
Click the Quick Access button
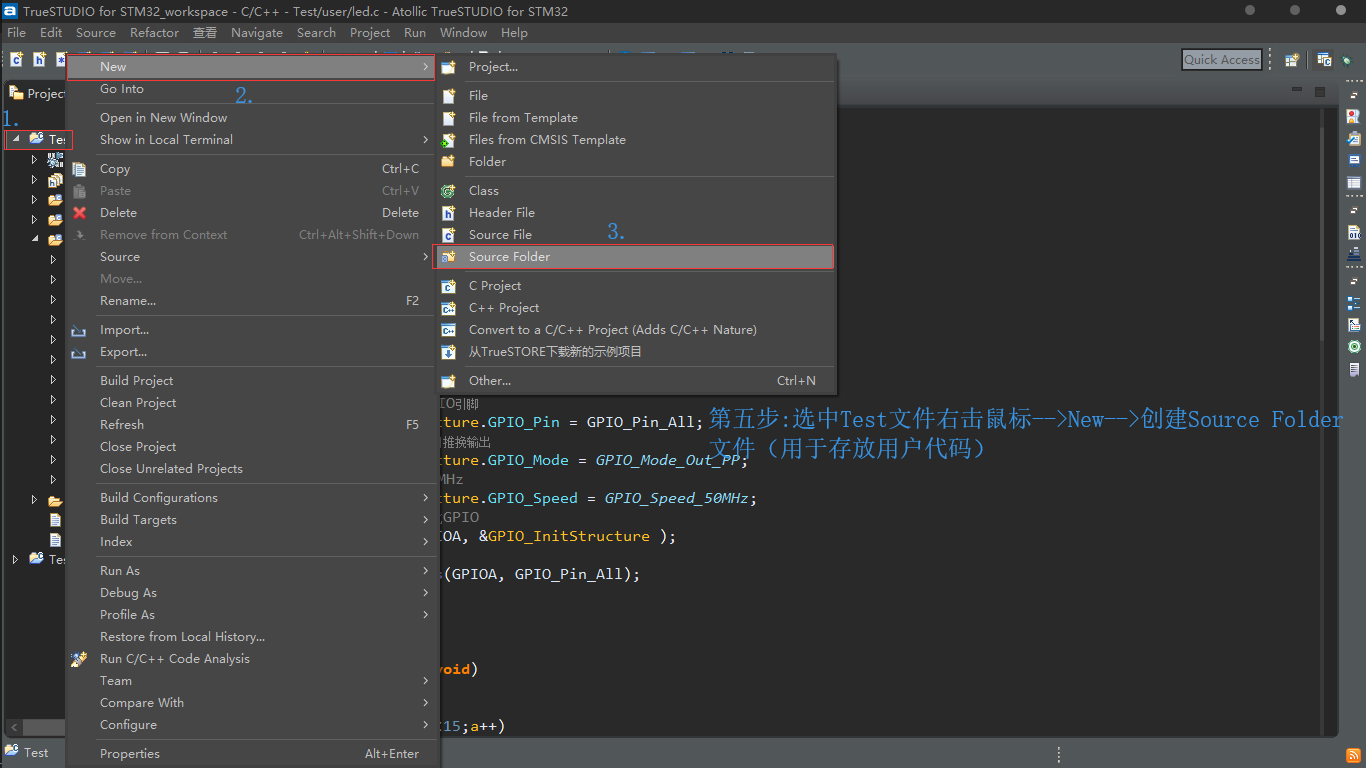click(x=1221, y=59)
